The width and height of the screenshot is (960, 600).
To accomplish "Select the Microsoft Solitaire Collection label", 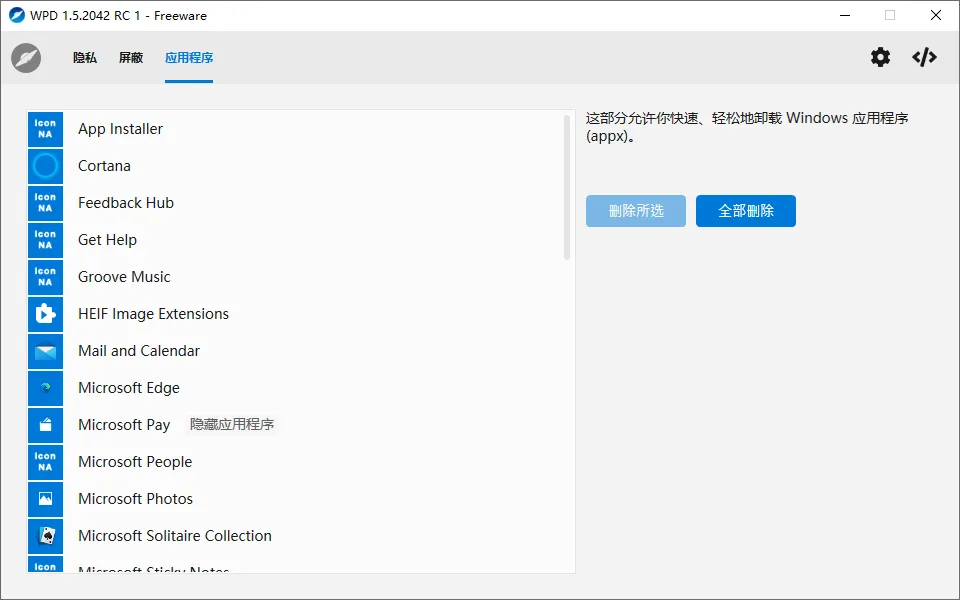I will pyautogui.click(x=175, y=536).
